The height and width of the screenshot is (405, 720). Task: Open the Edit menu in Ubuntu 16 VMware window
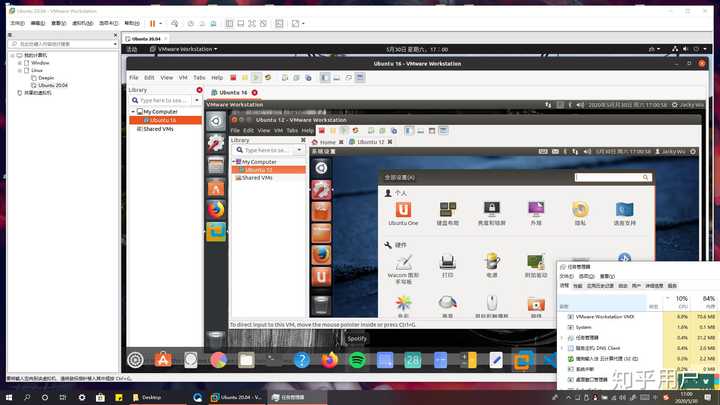click(x=149, y=78)
